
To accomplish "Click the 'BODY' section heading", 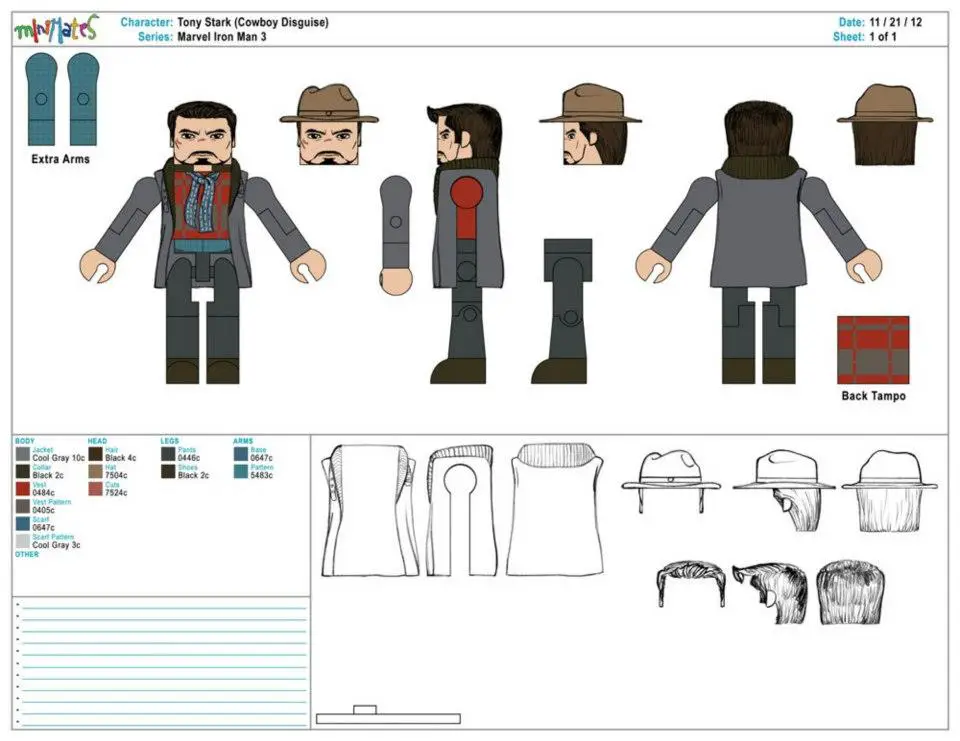I will tap(25, 441).
